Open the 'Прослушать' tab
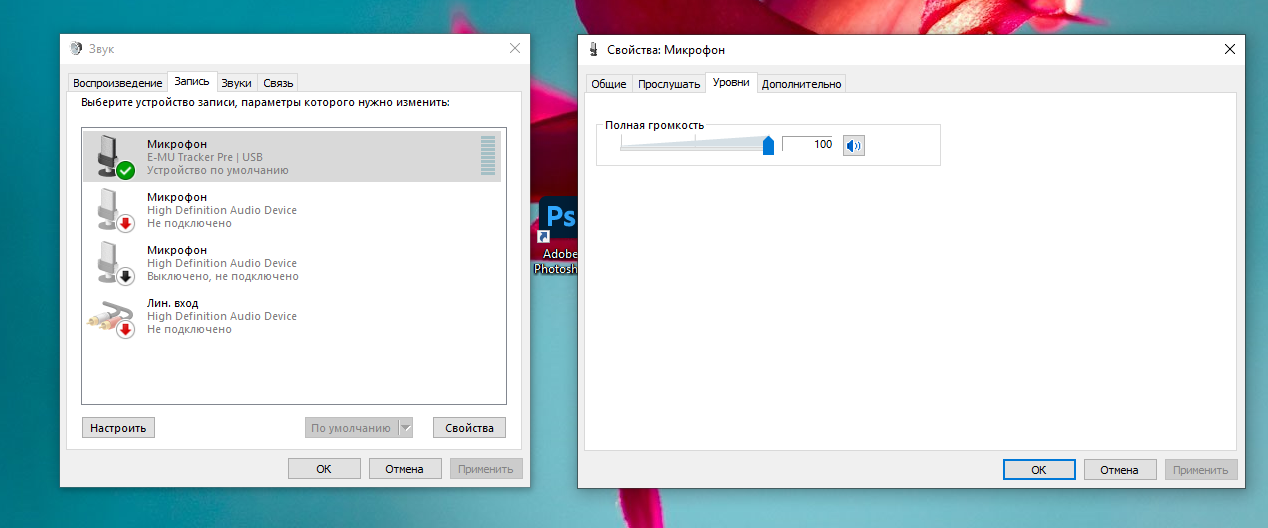Screen dimensions: 1268x528 (669, 84)
